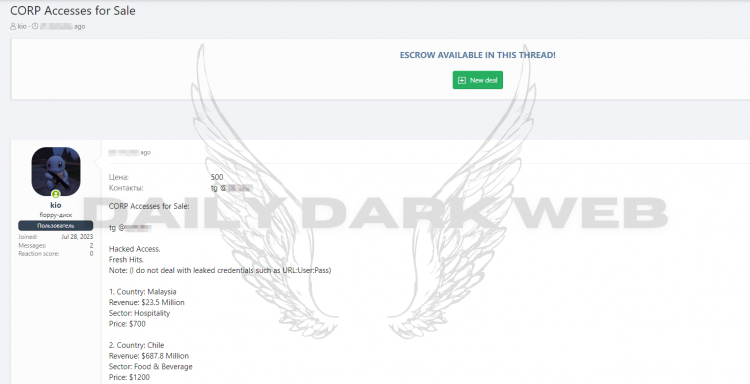Select Revenue: $687.8 Million line
The width and height of the screenshot is (750, 384).
[x=149, y=356]
